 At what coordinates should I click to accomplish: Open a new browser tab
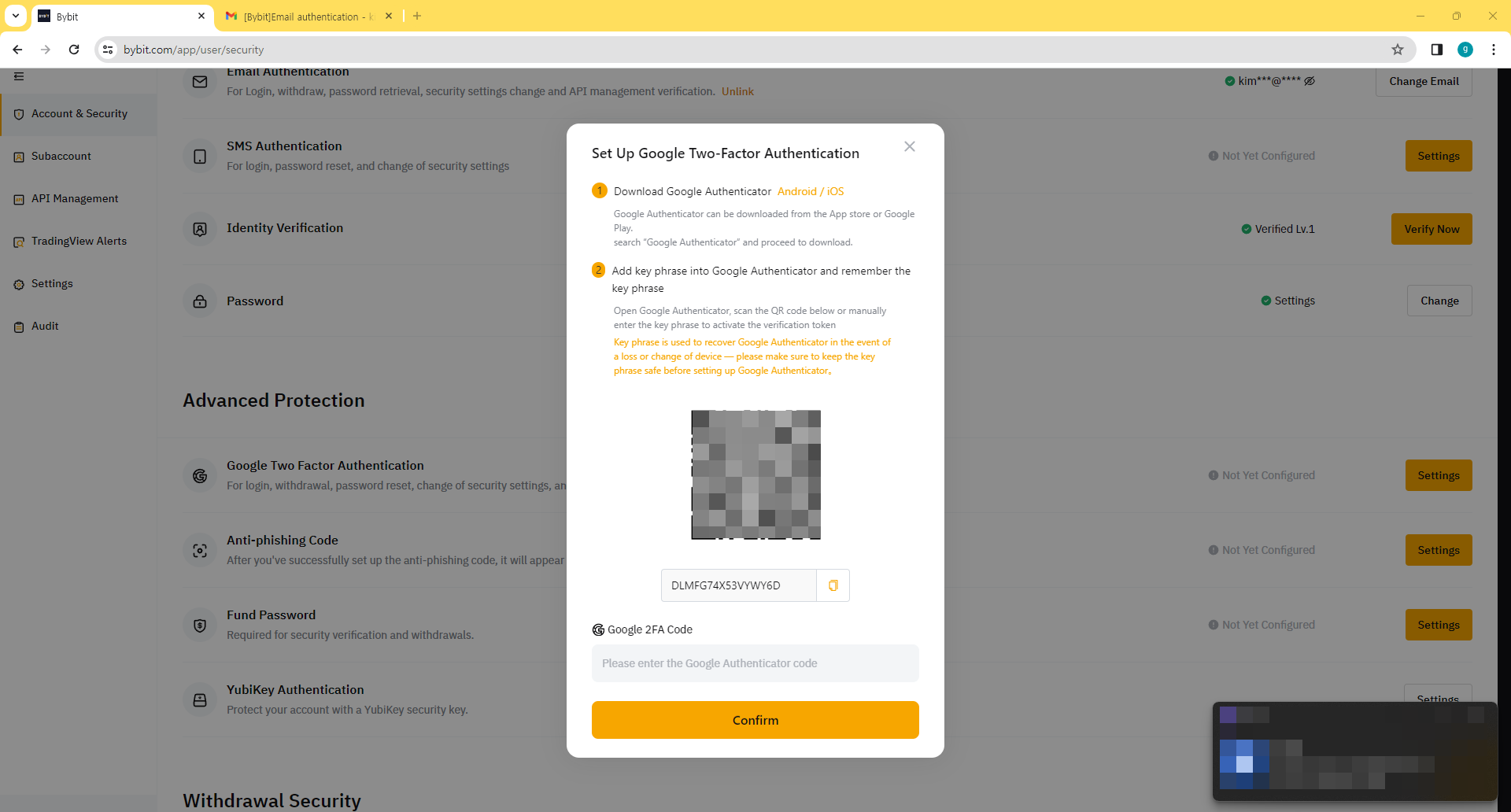point(417,16)
